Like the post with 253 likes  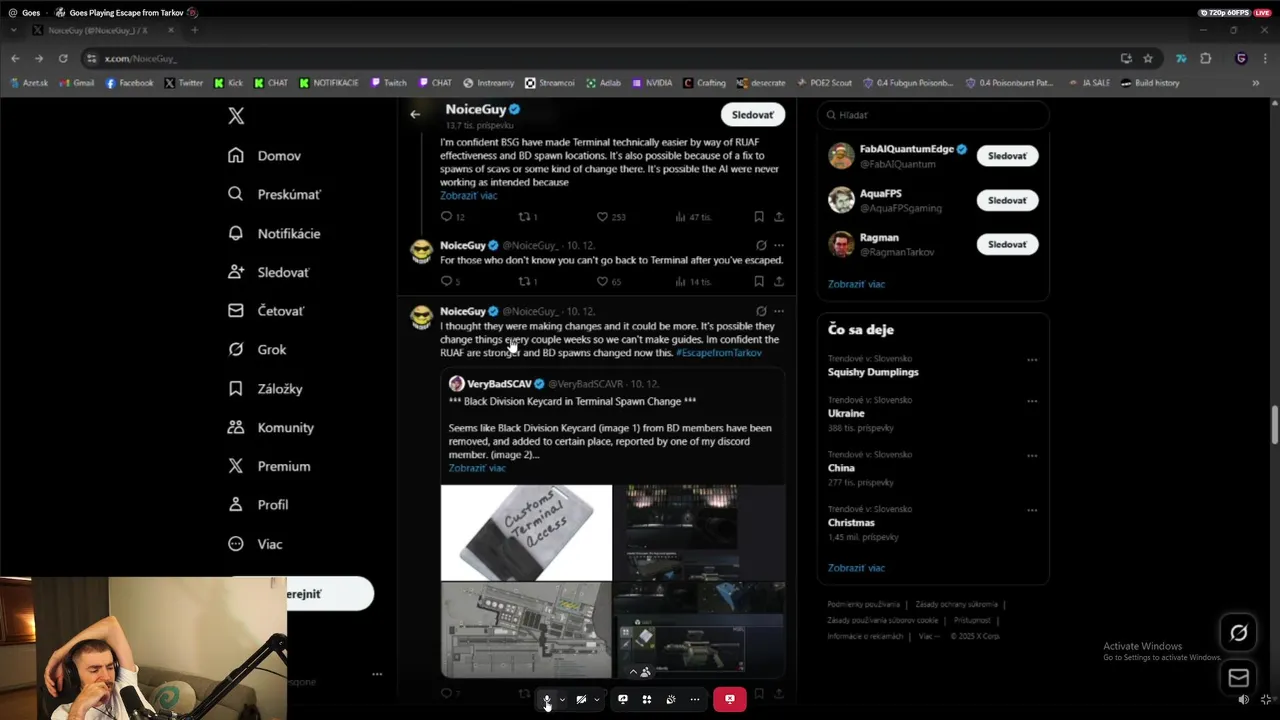(610, 217)
